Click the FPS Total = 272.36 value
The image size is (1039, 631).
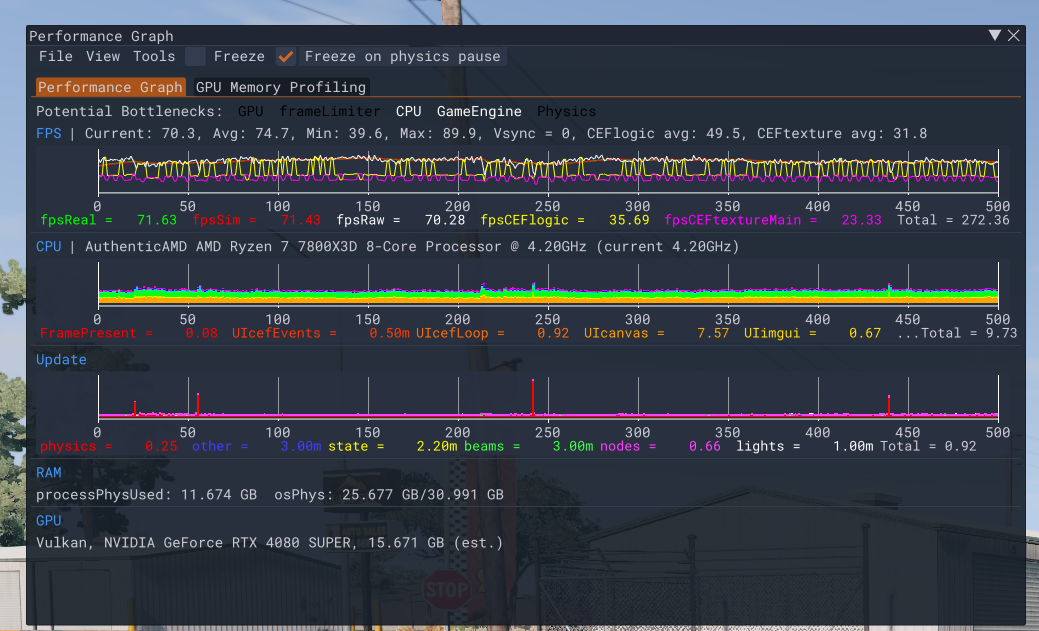pyautogui.click(x=953, y=220)
